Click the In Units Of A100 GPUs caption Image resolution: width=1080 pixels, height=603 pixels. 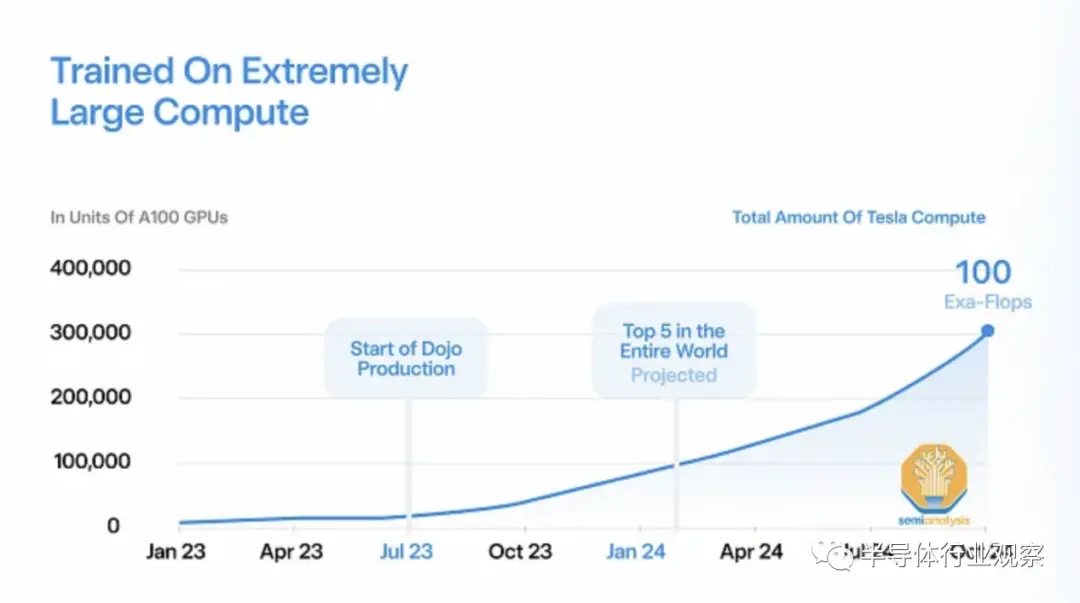pos(139,217)
